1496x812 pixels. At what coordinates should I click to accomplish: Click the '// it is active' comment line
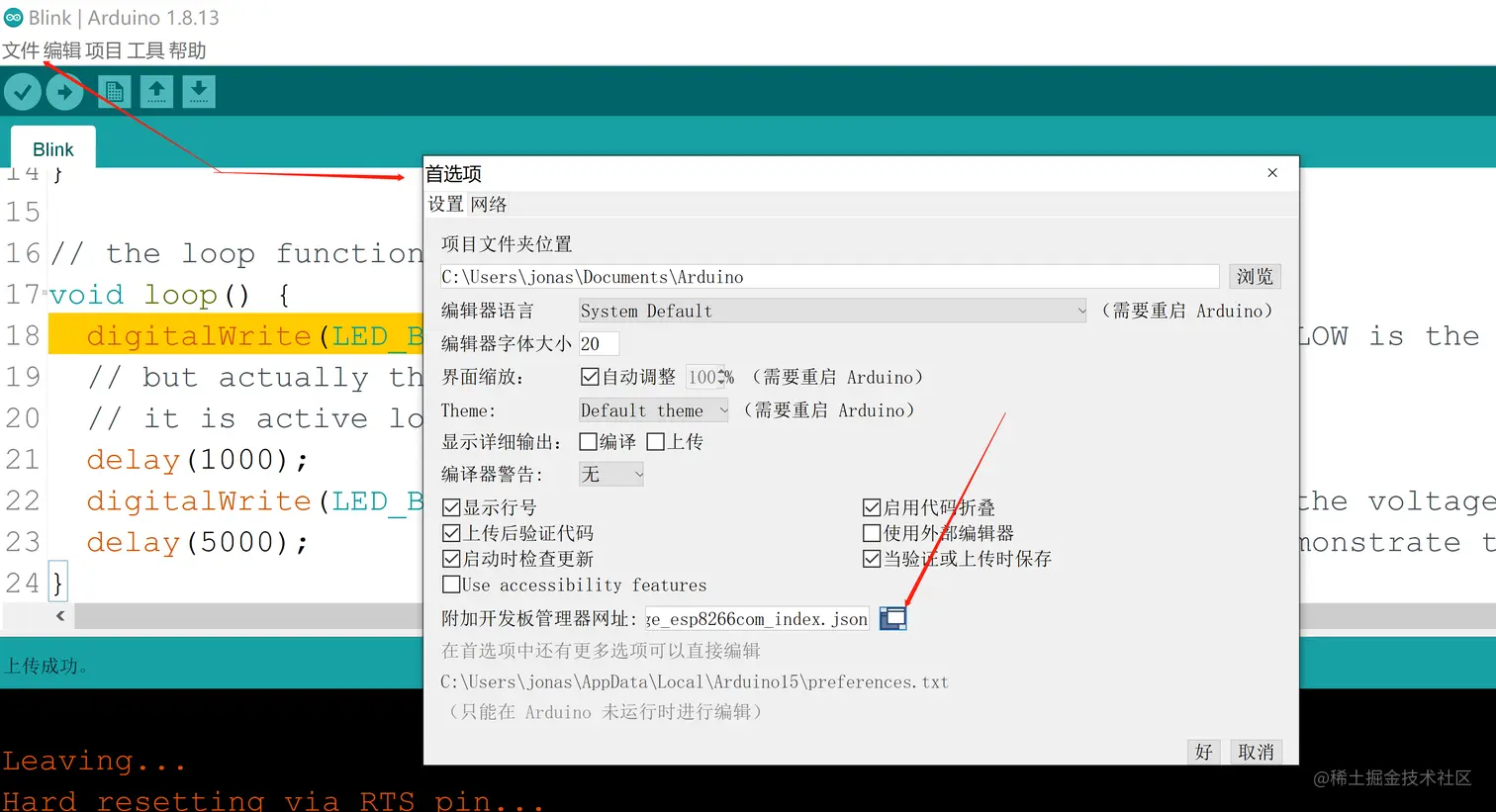[x=254, y=417]
